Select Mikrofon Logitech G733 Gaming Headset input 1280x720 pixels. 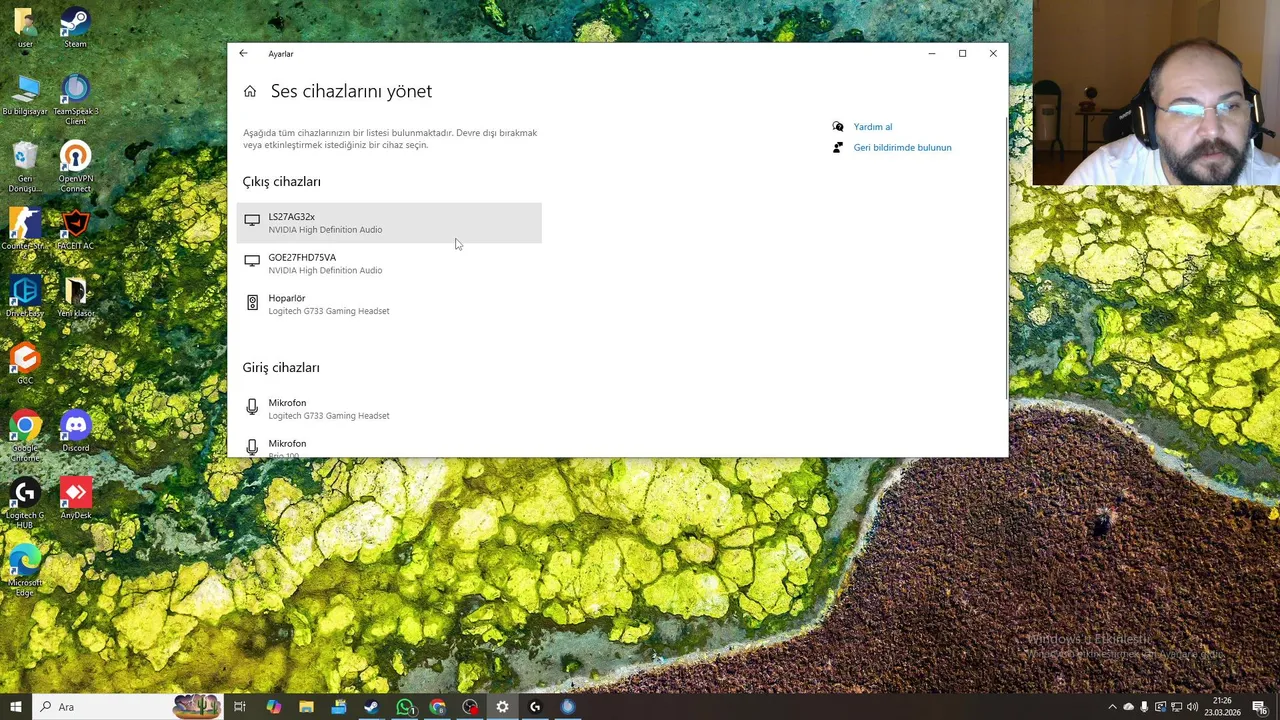click(x=389, y=409)
